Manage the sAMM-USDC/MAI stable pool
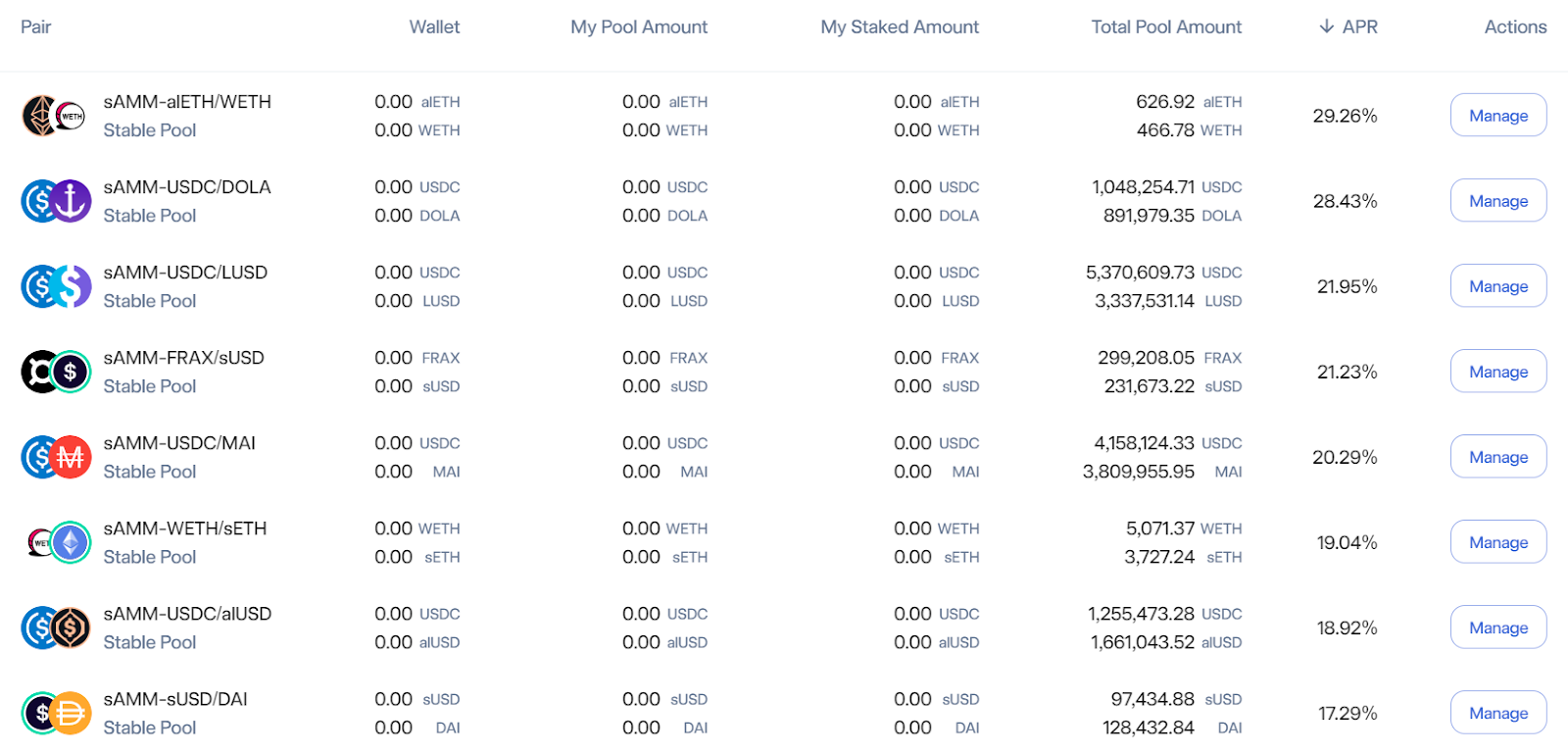The height and width of the screenshot is (753, 1568). pyautogui.click(x=1497, y=457)
